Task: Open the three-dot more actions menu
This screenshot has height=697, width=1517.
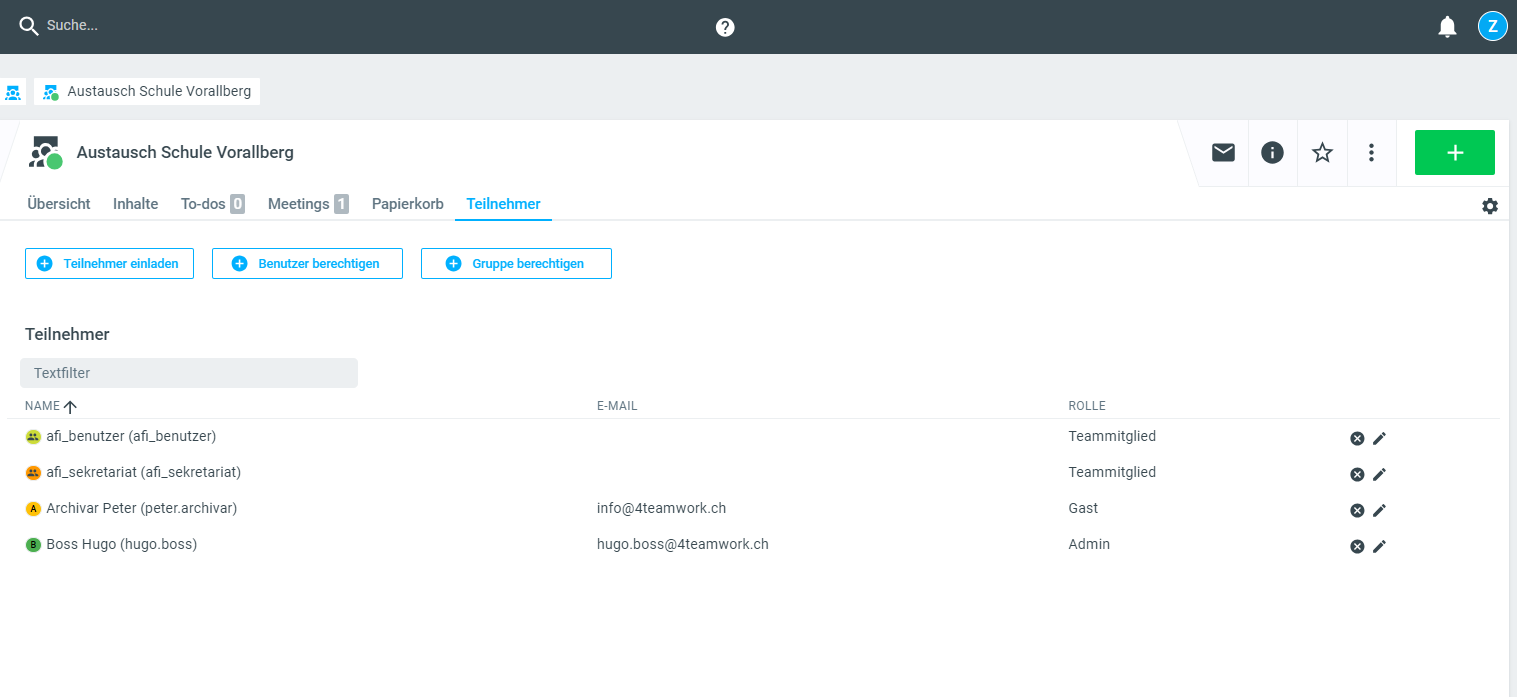Action: [x=1371, y=152]
